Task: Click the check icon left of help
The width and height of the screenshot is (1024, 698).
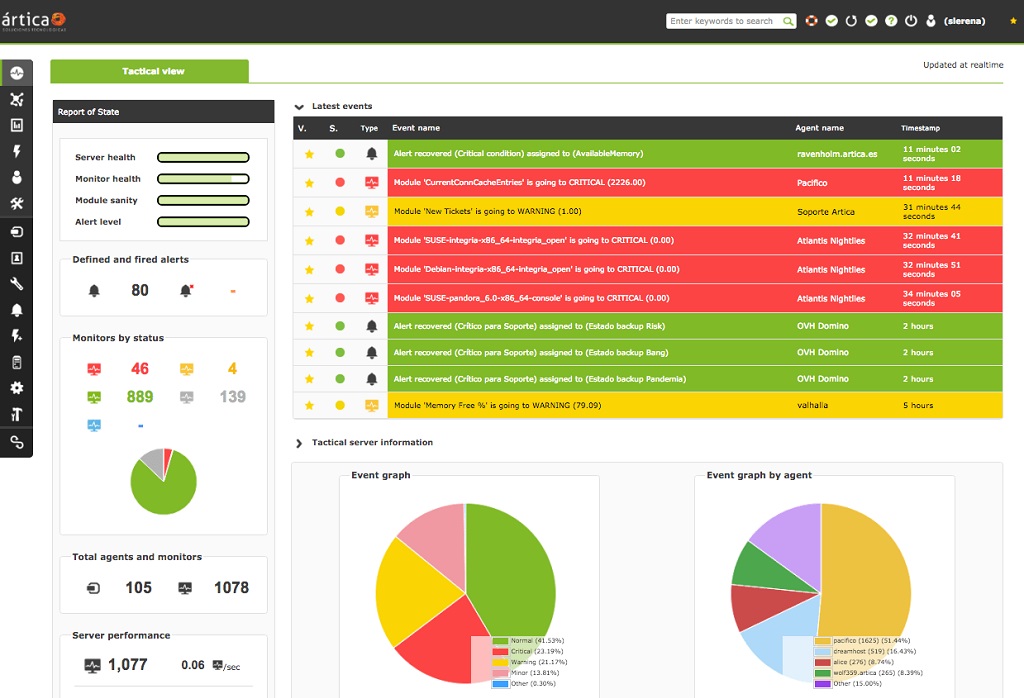Action: (x=871, y=21)
